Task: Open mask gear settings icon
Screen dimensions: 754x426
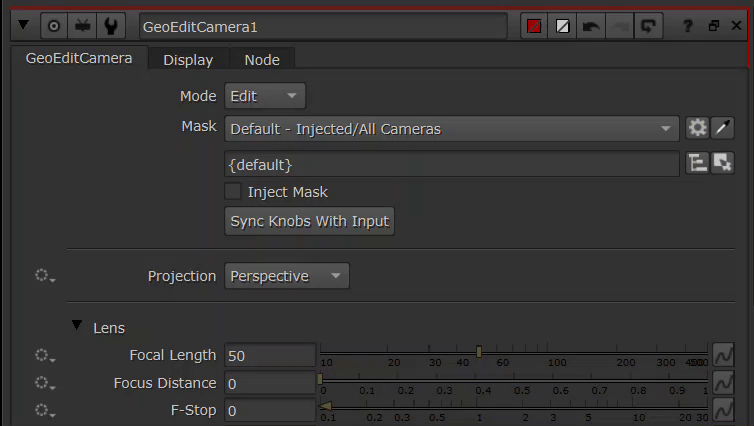Action: pos(697,128)
